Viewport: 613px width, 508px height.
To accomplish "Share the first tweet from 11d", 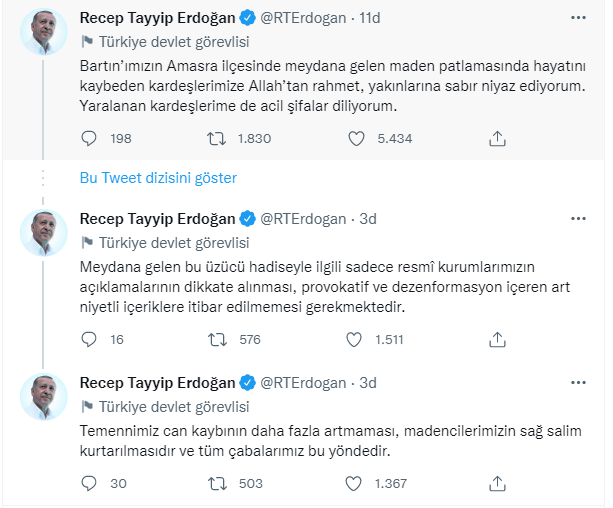I will coord(497,138).
